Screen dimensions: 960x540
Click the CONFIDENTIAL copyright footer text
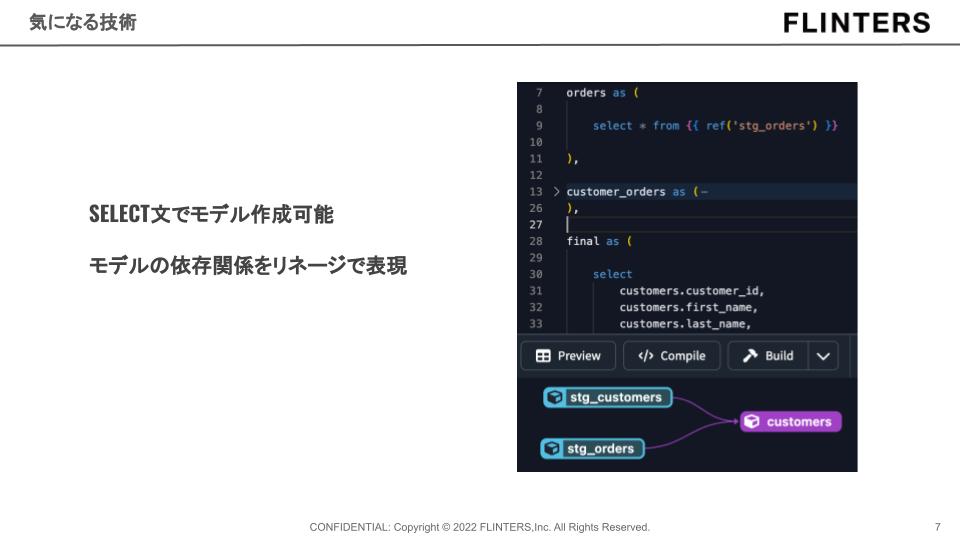point(479,527)
